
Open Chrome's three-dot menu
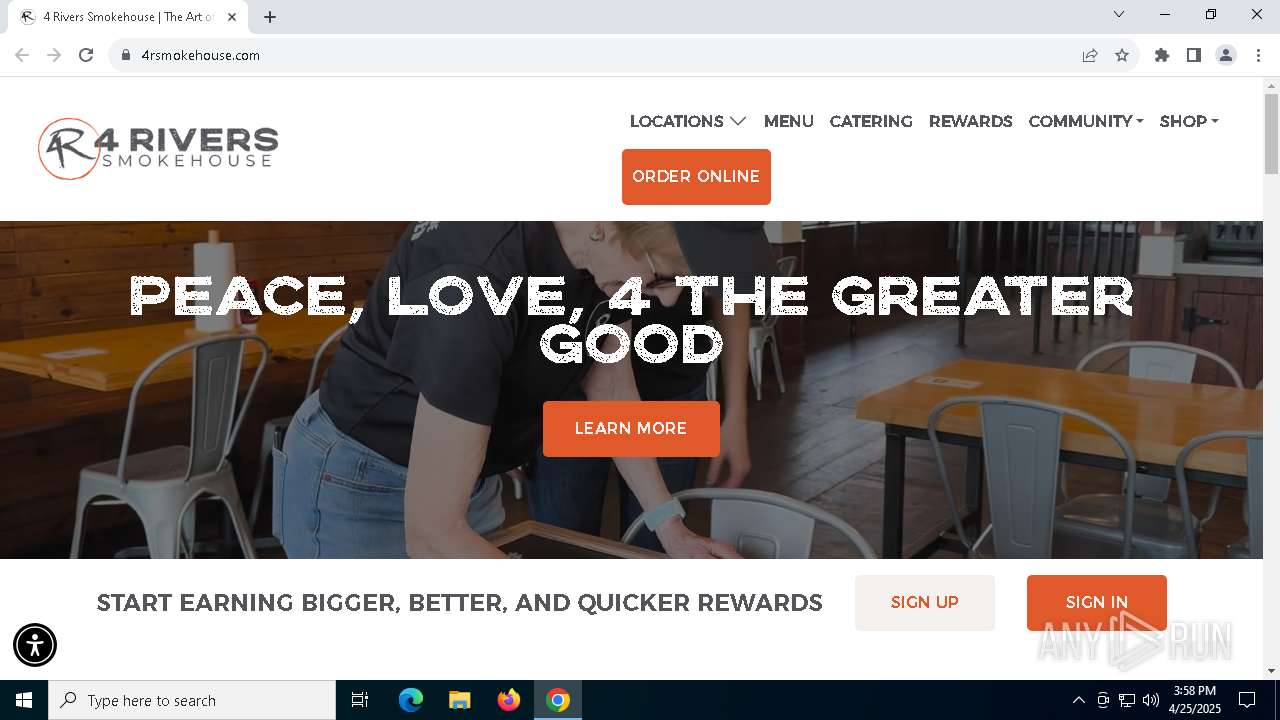pos(1258,55)
